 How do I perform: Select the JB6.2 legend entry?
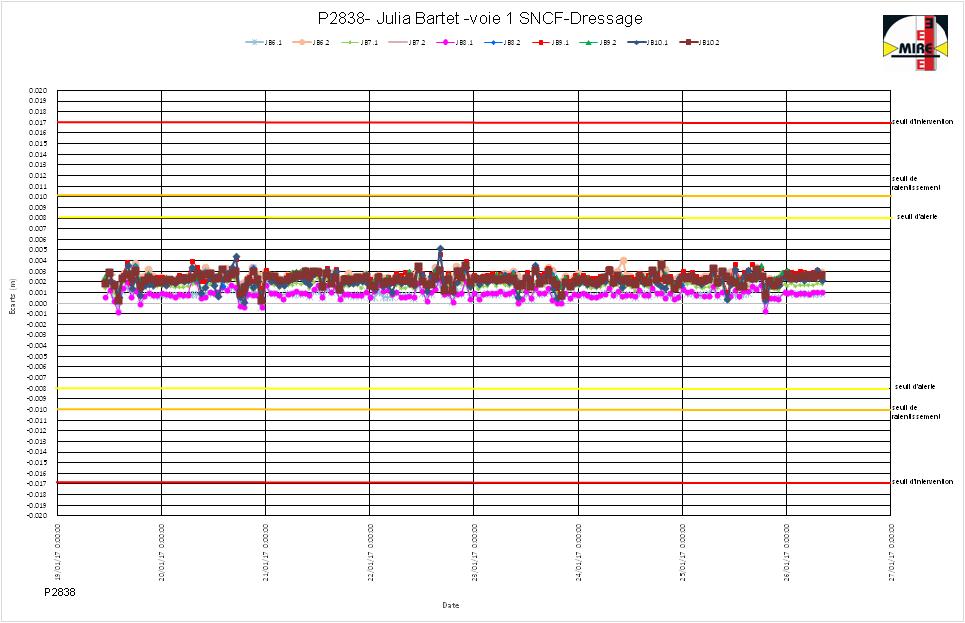coord(311,42)
